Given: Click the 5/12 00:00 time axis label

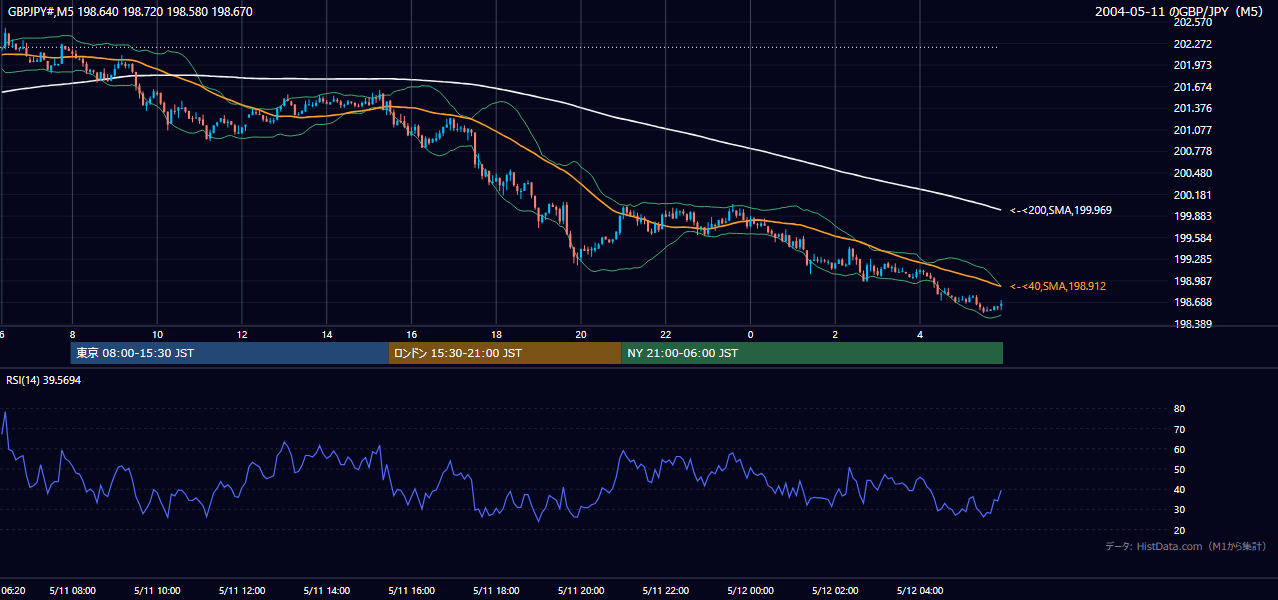Looking at the screenshot, I should pyautogui.click(x=750, y=591).
